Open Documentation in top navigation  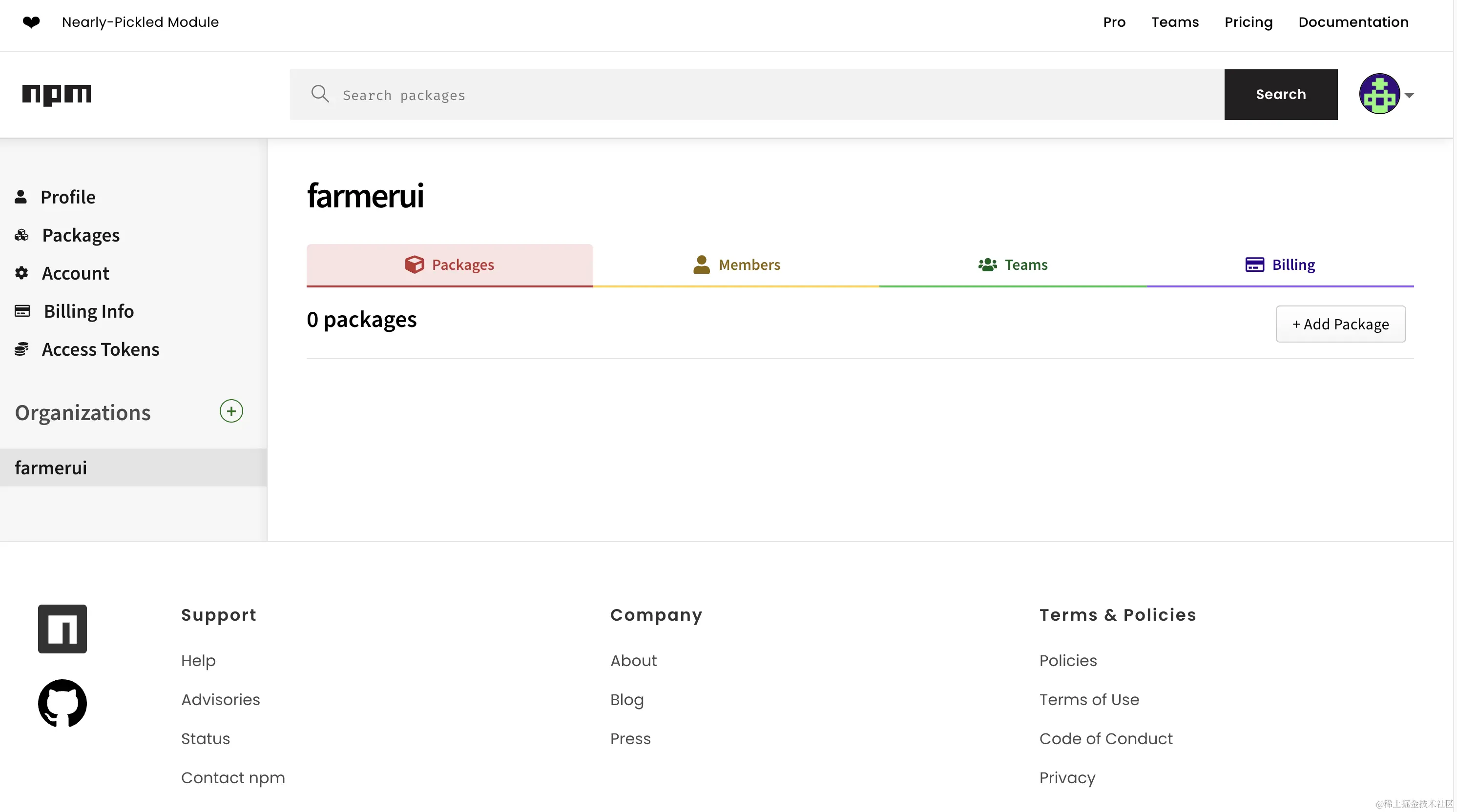click(1353, 22)
